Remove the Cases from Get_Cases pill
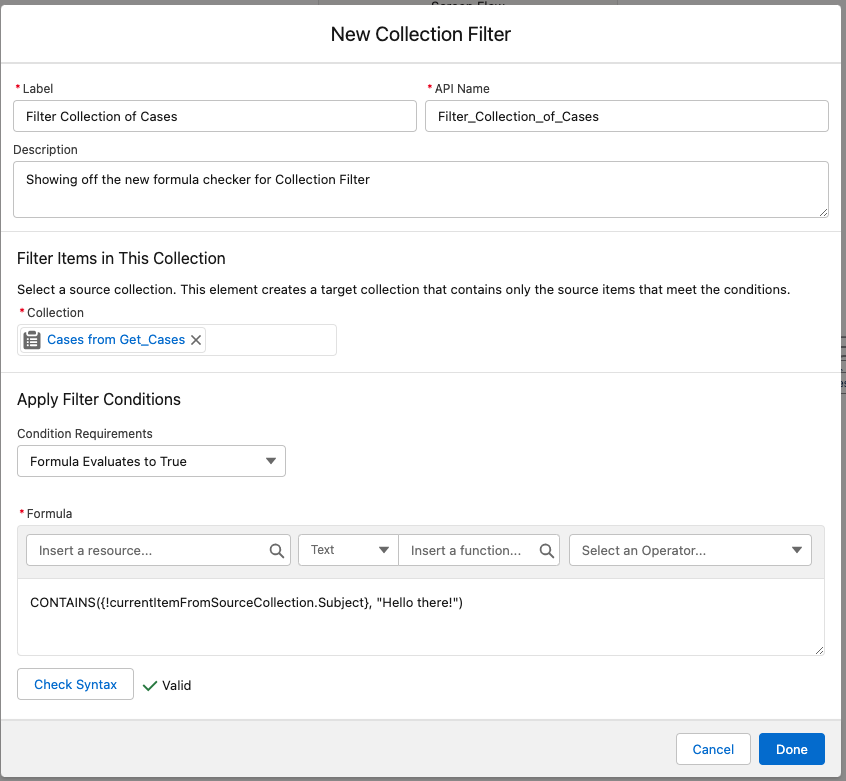 tap(196, 340)
